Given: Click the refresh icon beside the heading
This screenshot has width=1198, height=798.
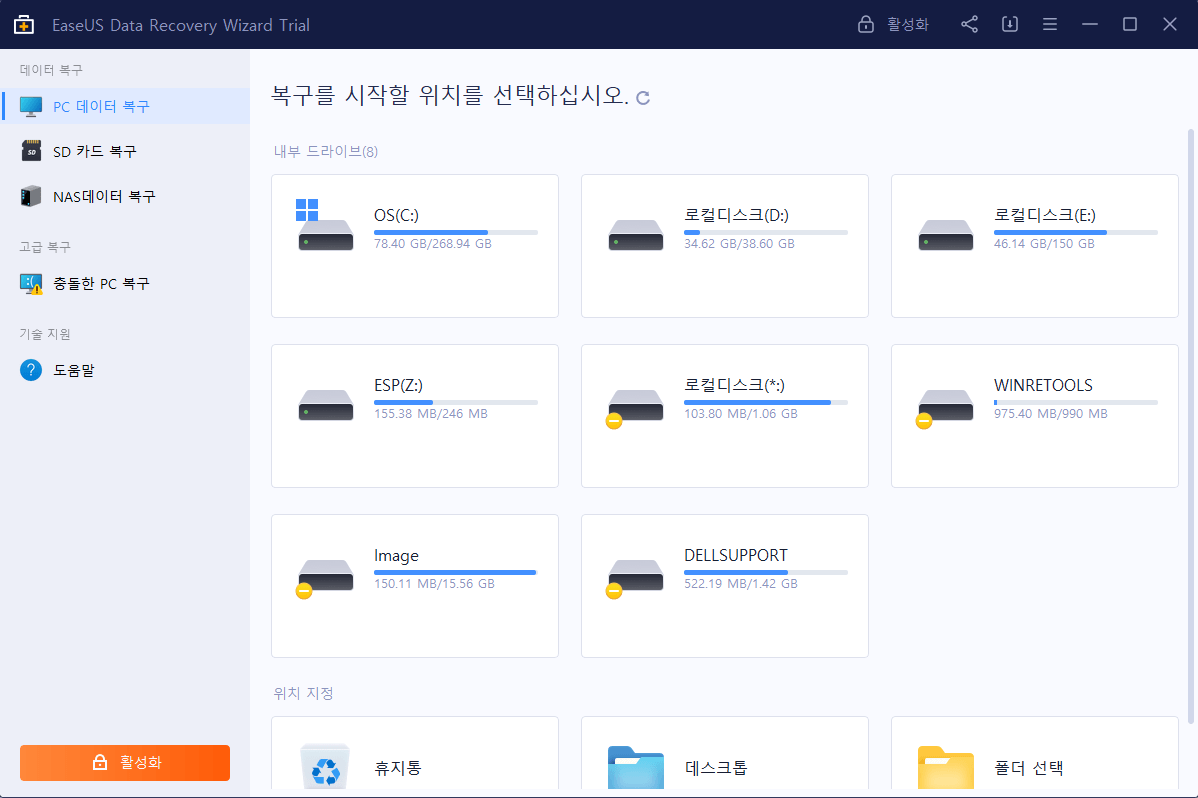Looking at the screenshot, I should pos(643,98).
